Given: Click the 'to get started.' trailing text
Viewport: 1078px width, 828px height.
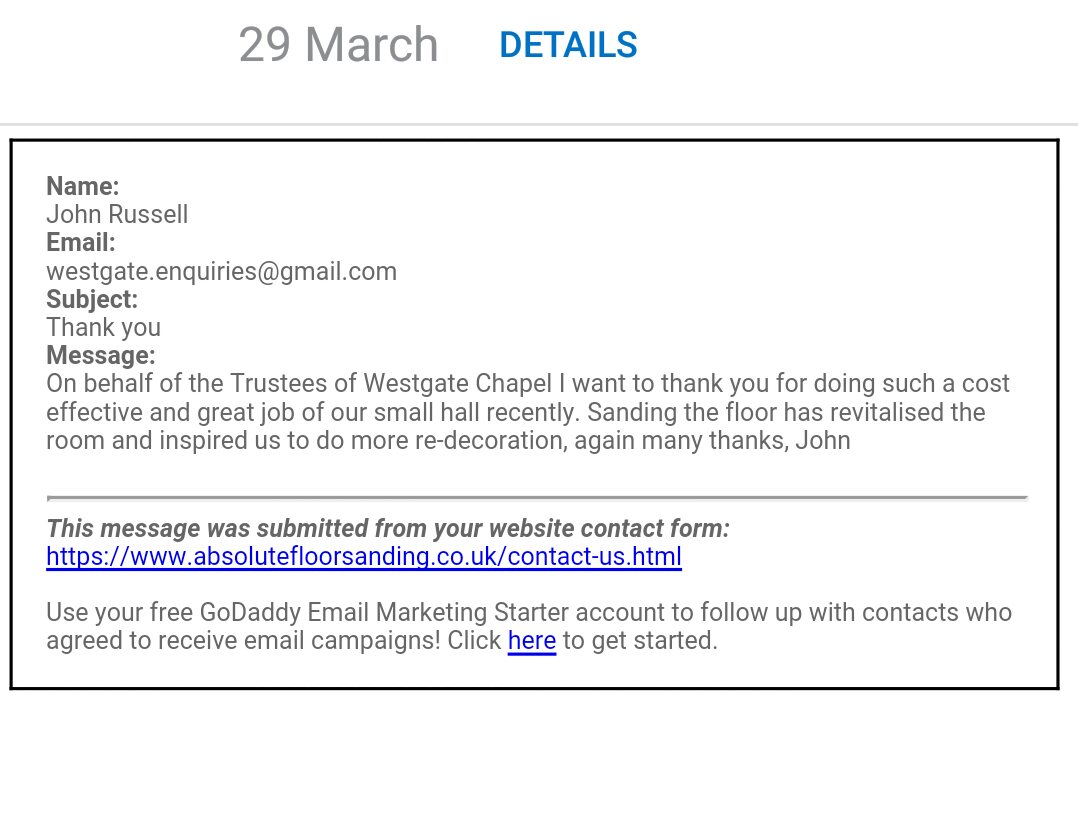Looking at the screenshot, I should 640,641.
